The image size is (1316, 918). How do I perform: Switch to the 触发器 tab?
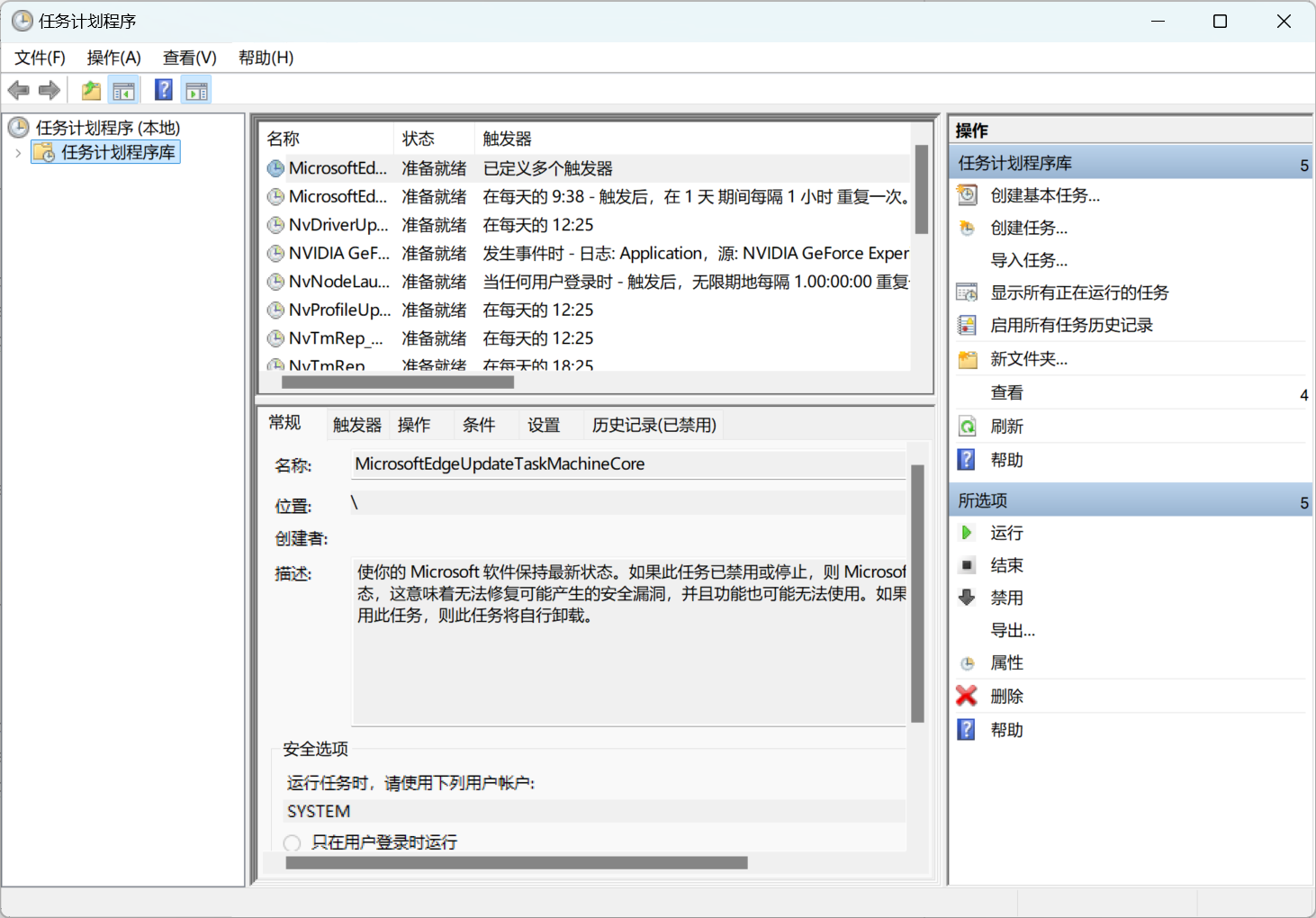click(x=356, y=425)
